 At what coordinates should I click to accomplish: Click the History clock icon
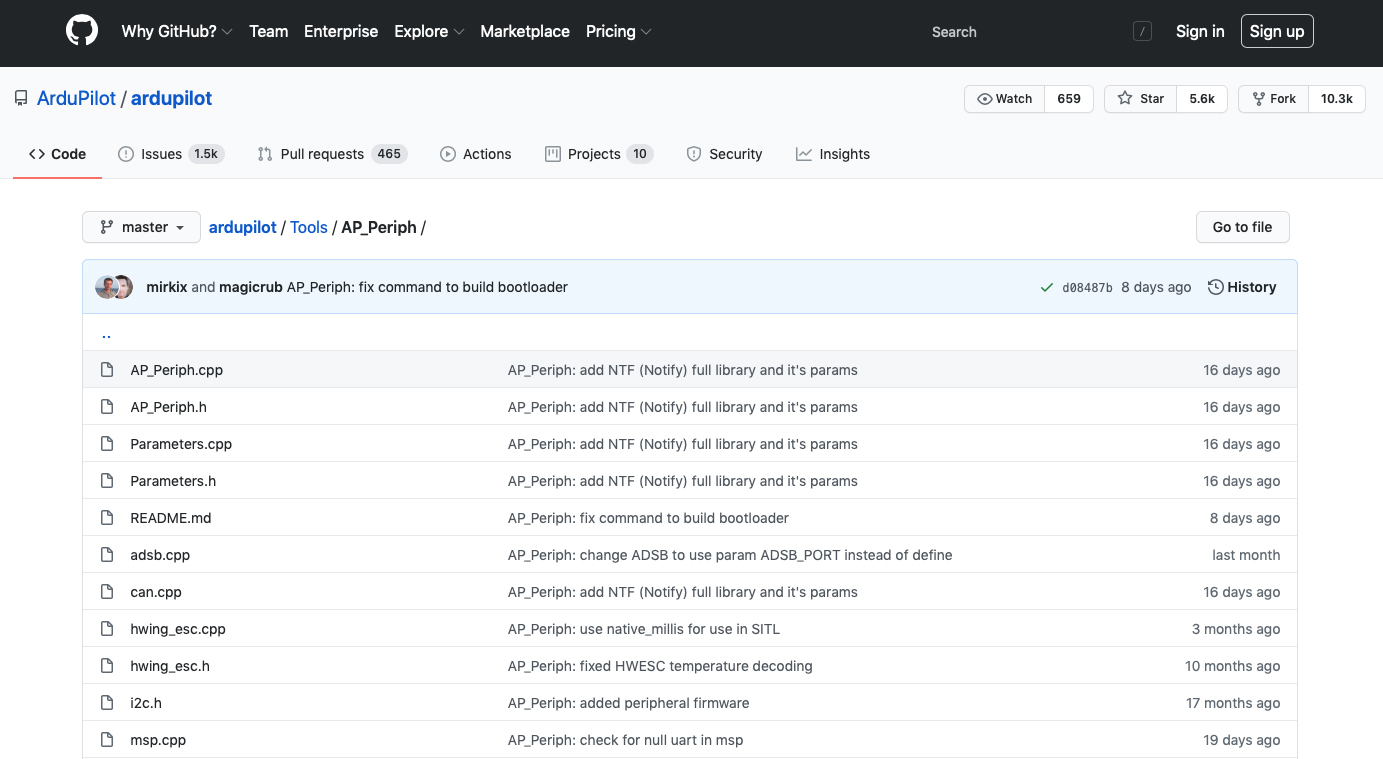(x=1216, y=287)
